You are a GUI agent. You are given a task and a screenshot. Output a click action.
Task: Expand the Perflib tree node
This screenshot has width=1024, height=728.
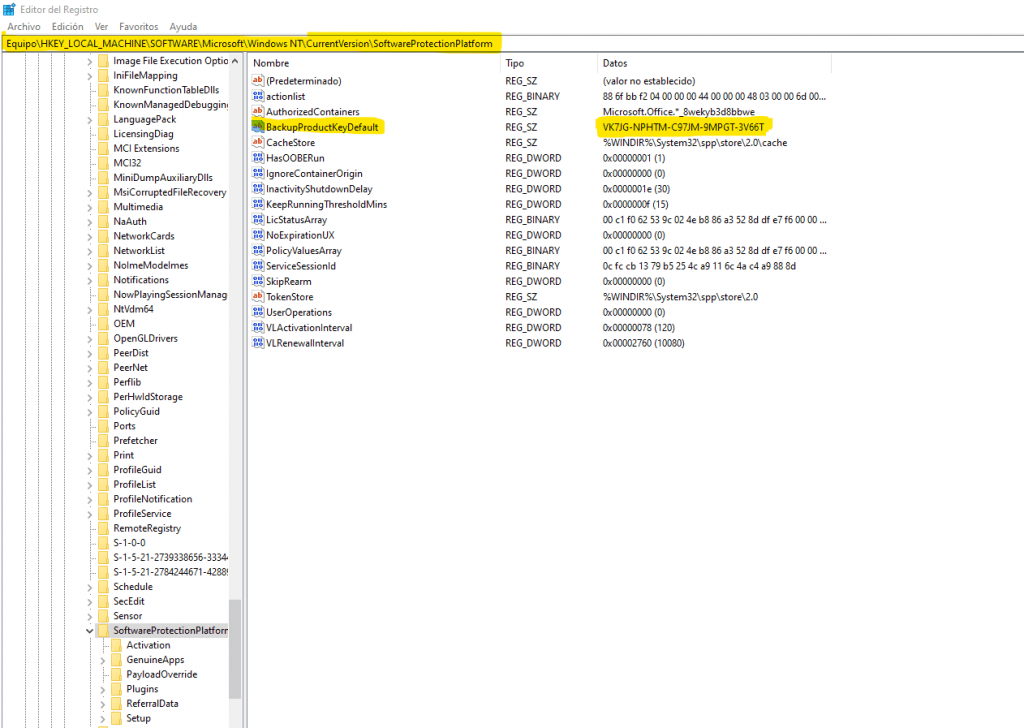(x=89, y=383)
